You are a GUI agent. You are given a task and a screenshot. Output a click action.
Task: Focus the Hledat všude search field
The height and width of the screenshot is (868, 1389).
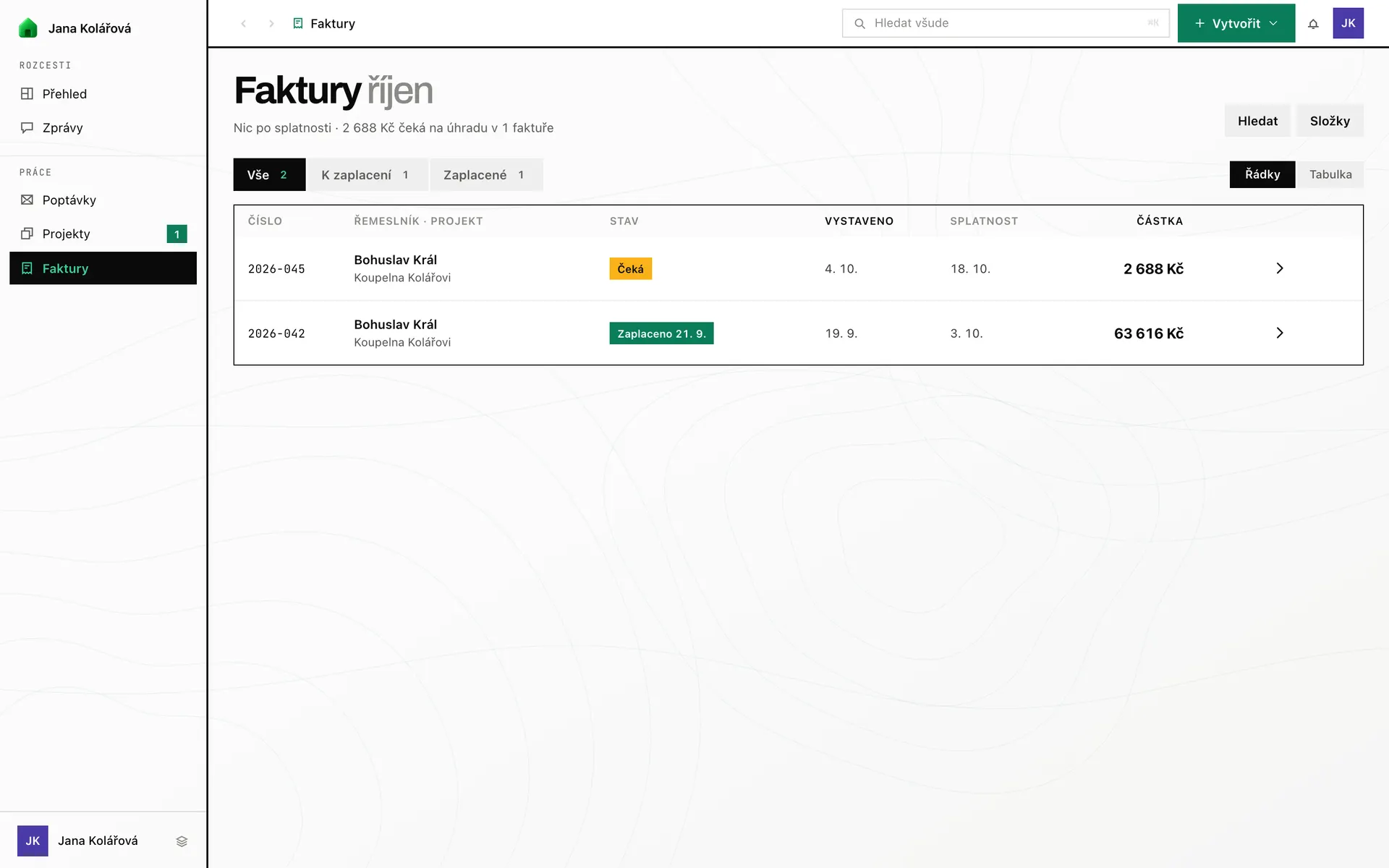1006,23
